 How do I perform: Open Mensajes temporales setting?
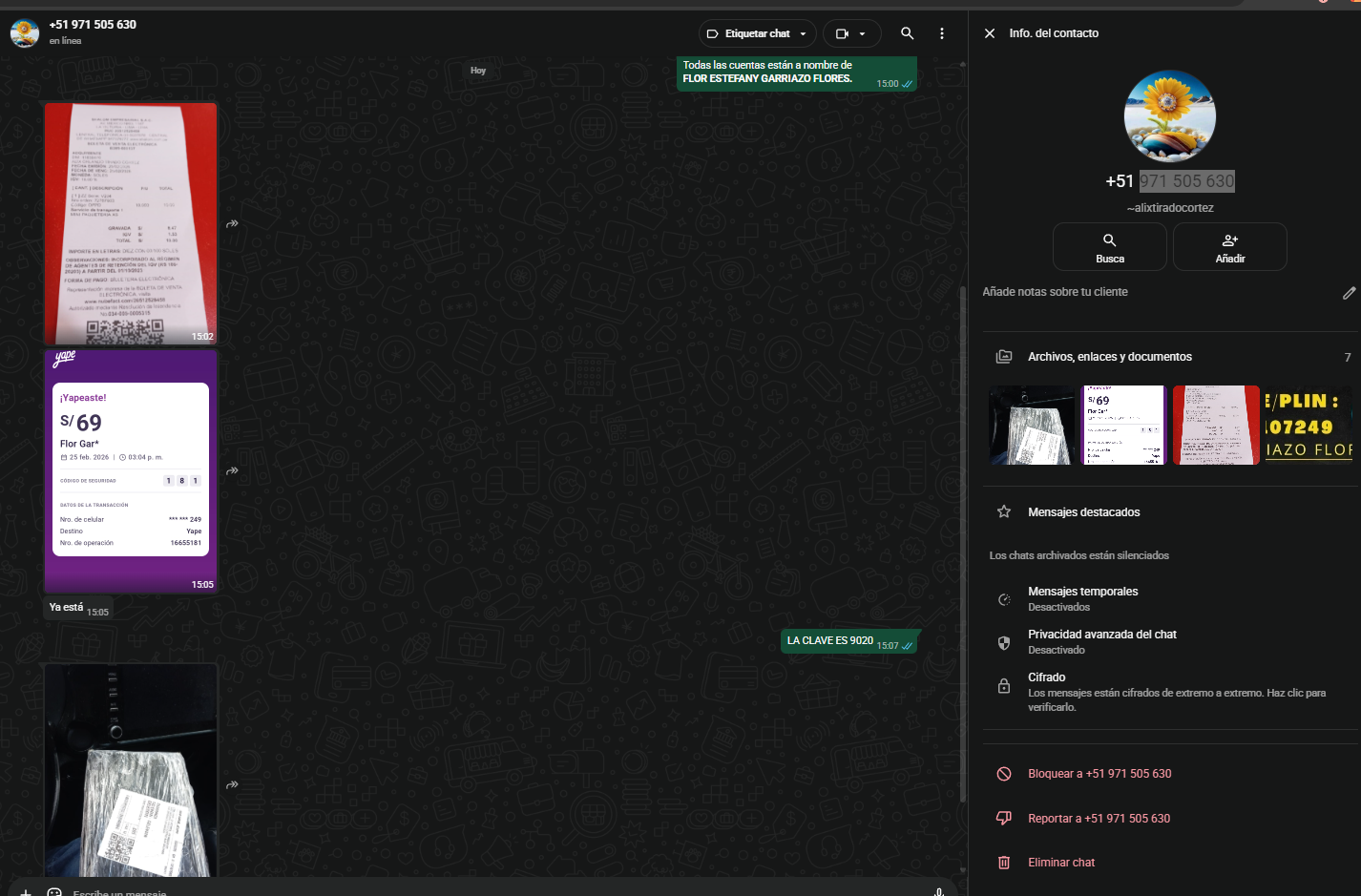click(x=1082, y=598)
